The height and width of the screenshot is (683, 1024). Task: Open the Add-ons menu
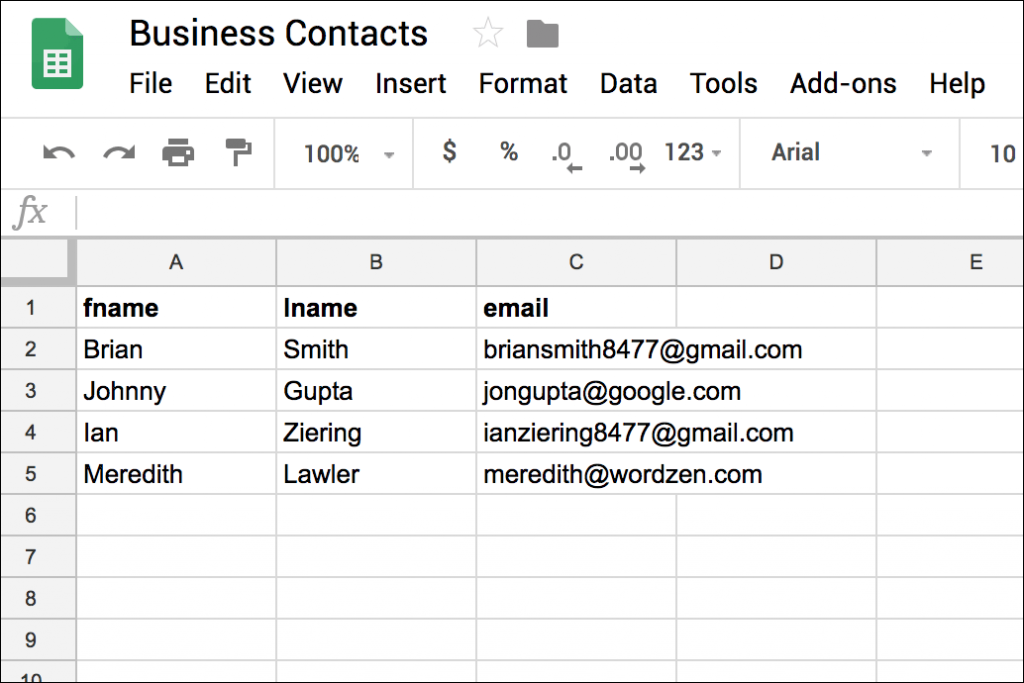pos(843,84)
